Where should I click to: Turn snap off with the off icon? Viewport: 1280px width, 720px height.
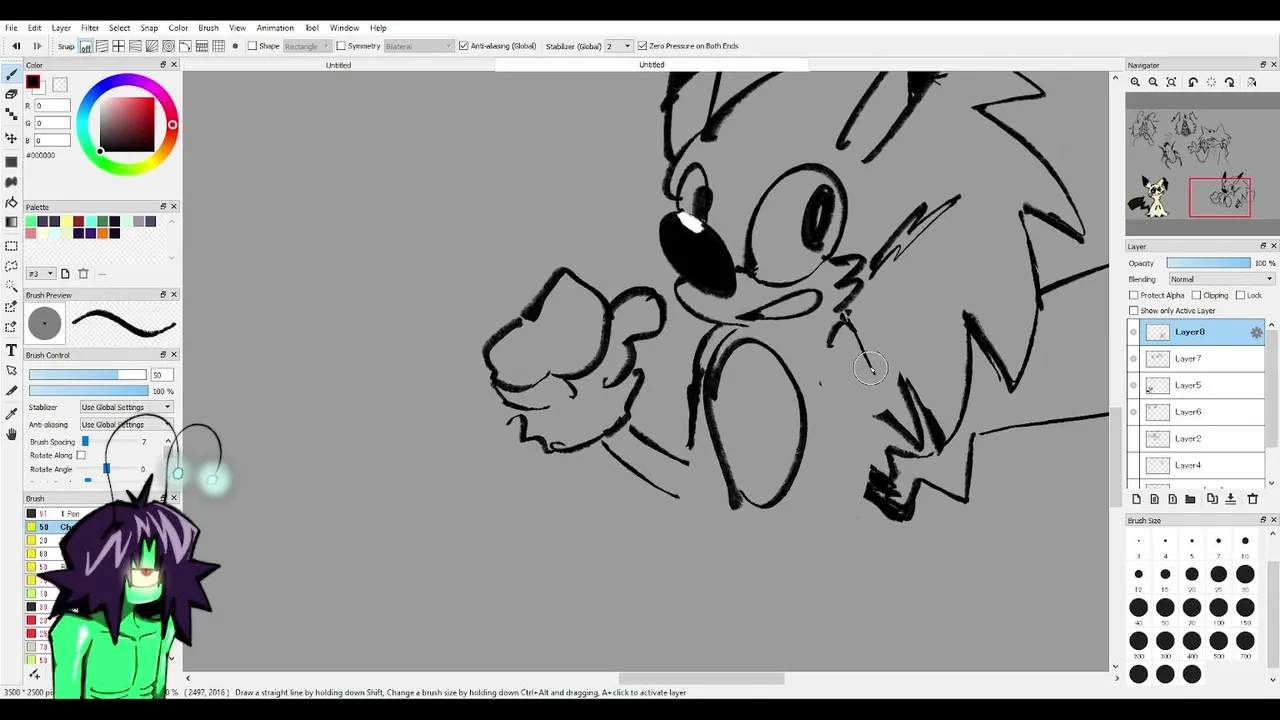86,46
